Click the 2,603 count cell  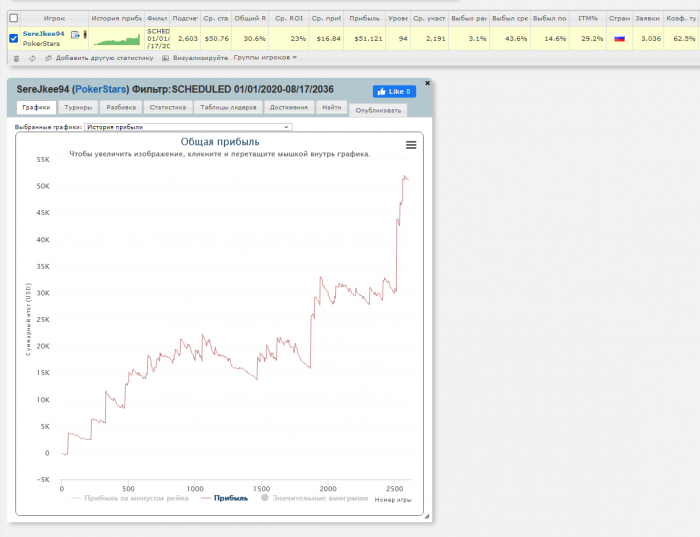point(185,39)
